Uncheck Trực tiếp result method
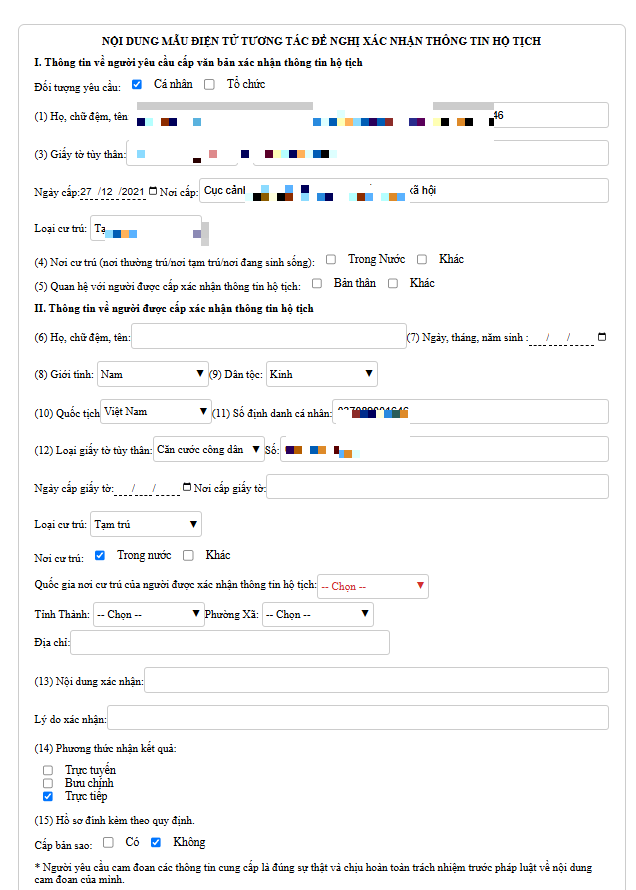This screenshot has width=636, height=890. [48, 796]
